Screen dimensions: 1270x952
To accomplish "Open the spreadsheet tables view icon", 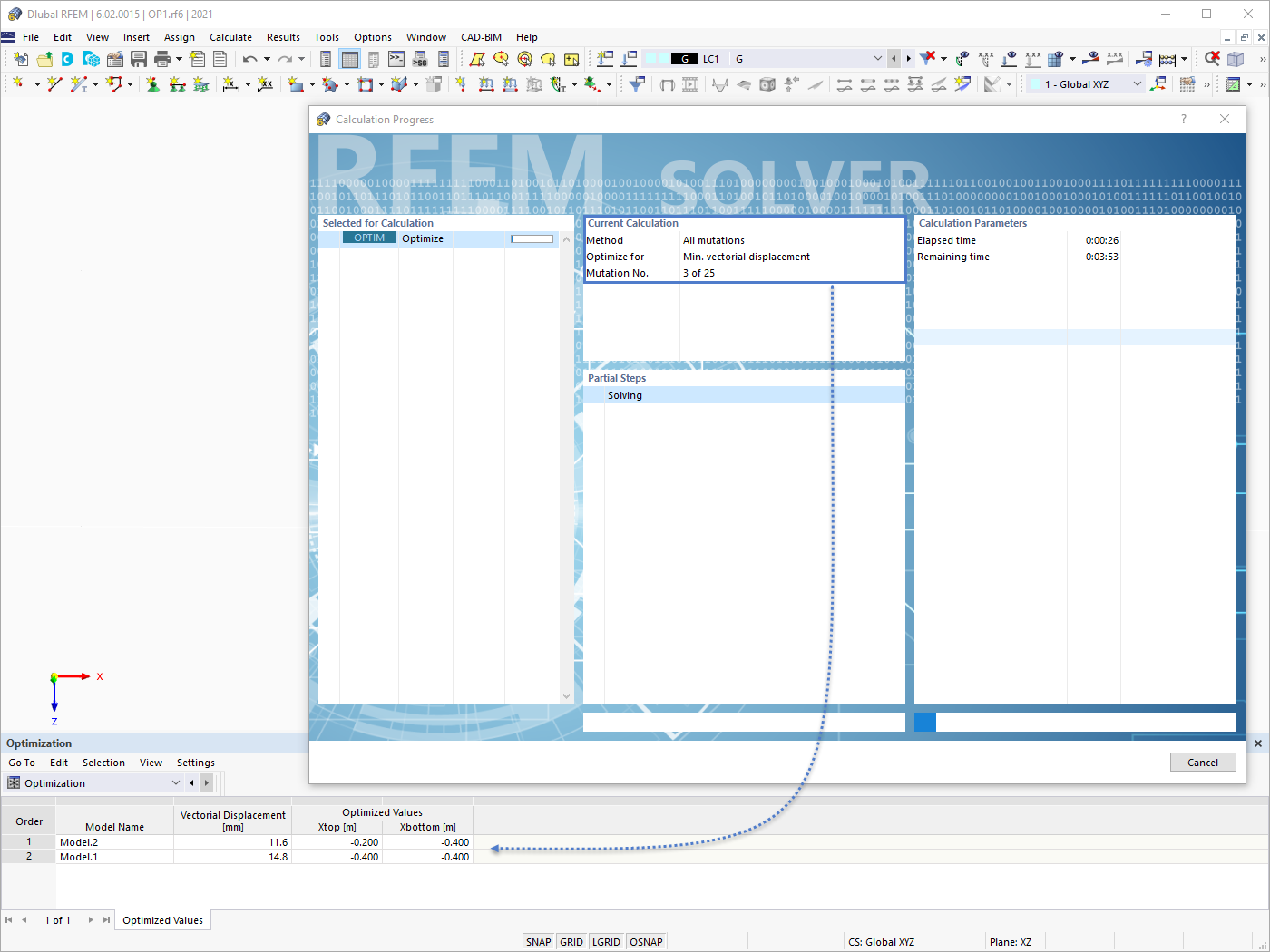I will (x=349, y=58).
